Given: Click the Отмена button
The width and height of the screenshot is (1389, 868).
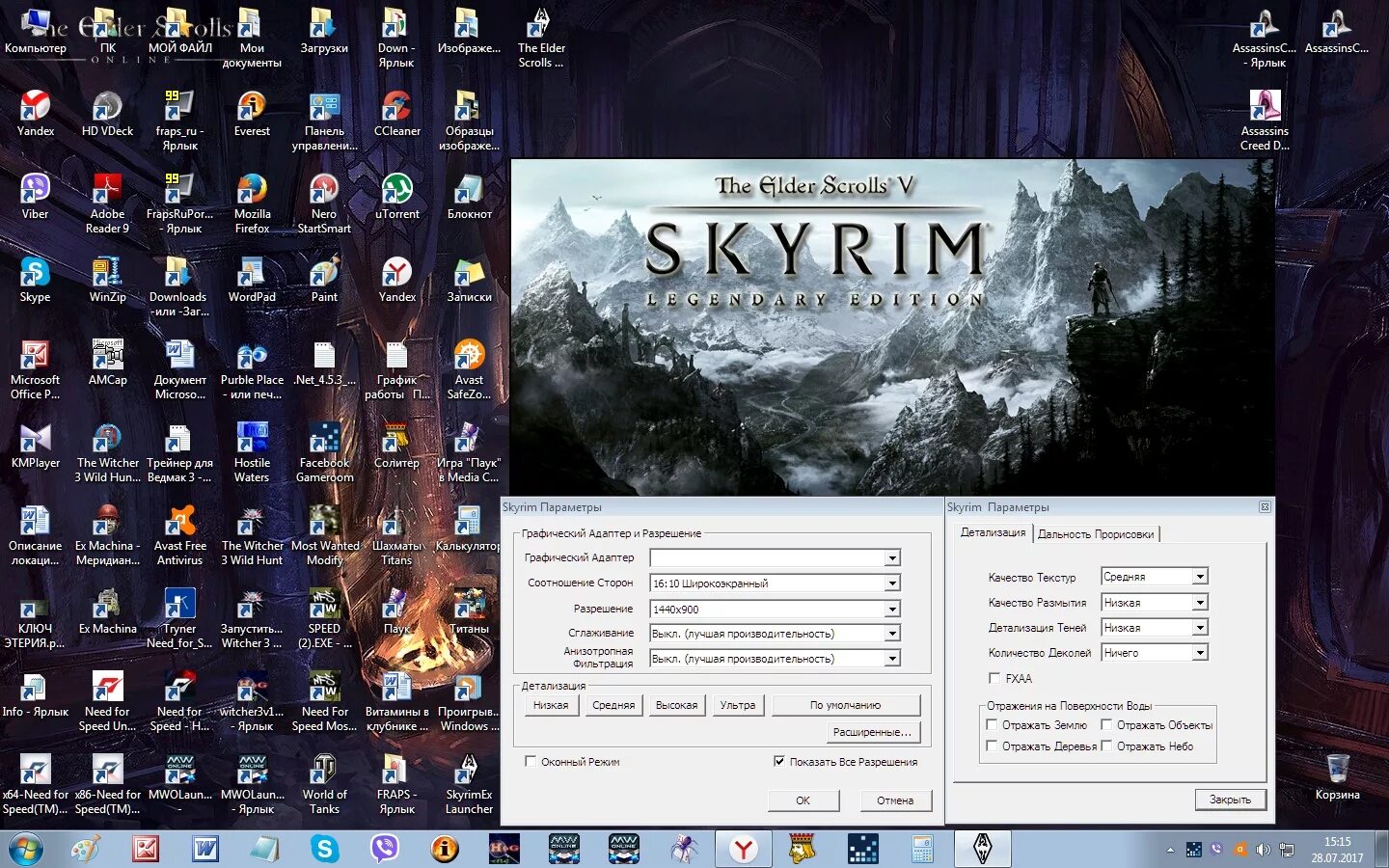Looking at the screenshot, I should coord(895,800).
